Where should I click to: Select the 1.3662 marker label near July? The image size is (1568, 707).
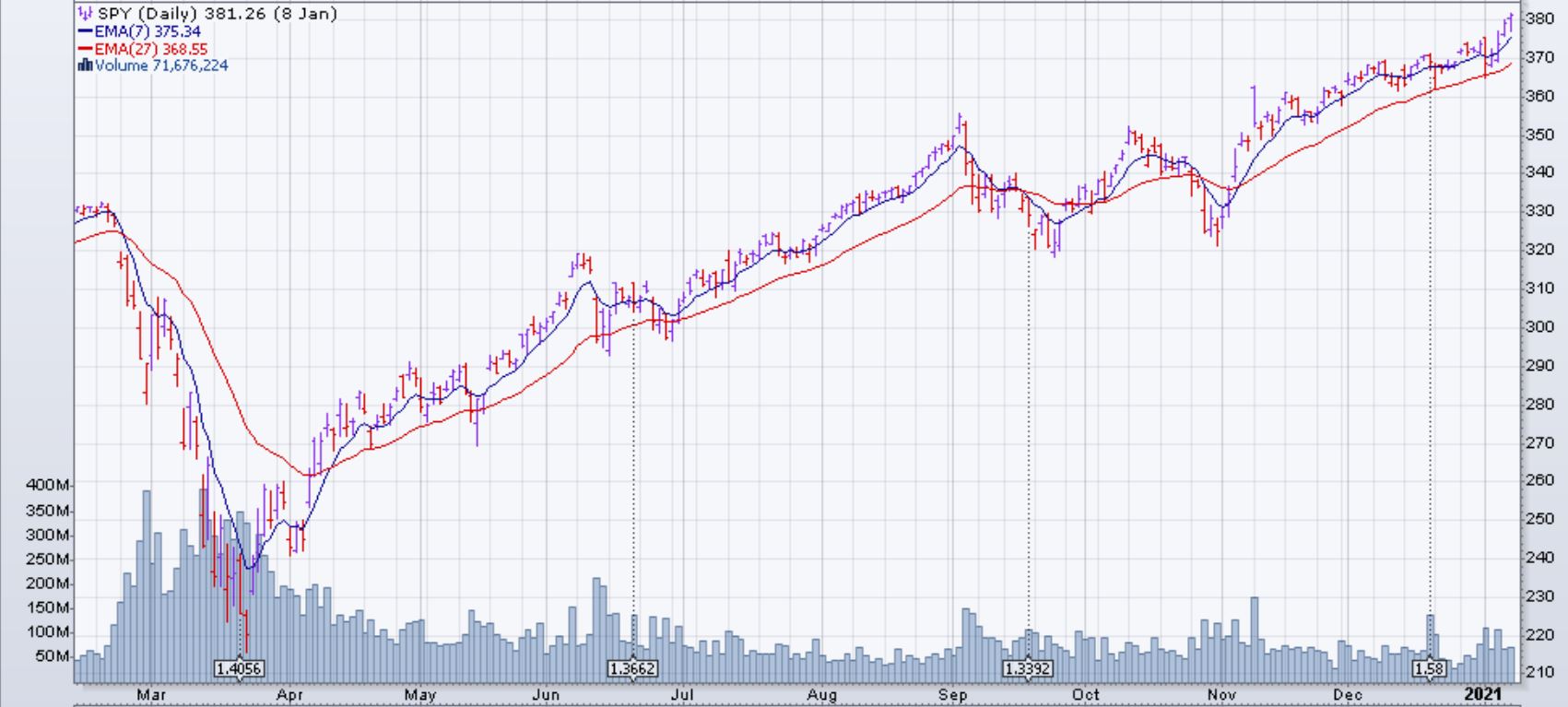[x=633, y=668]
